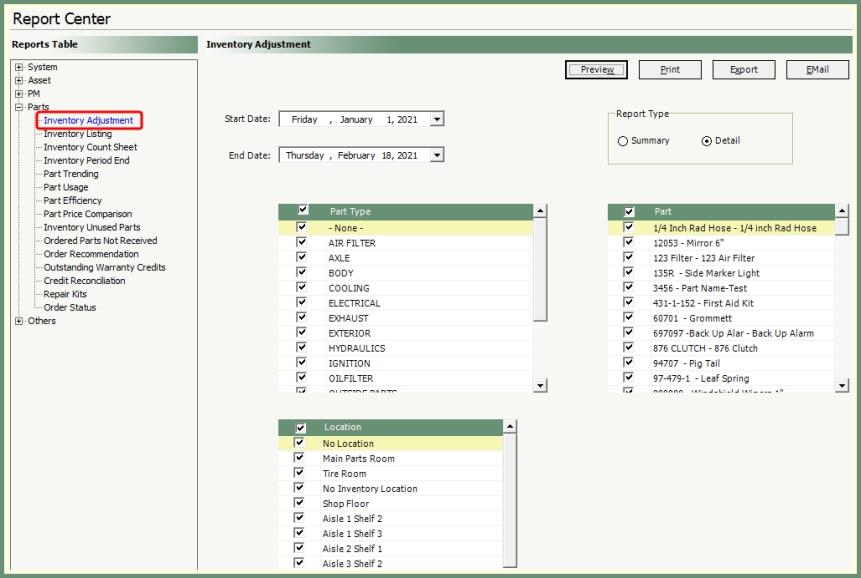Uncheck the Tire Room location

click(299, 473)
